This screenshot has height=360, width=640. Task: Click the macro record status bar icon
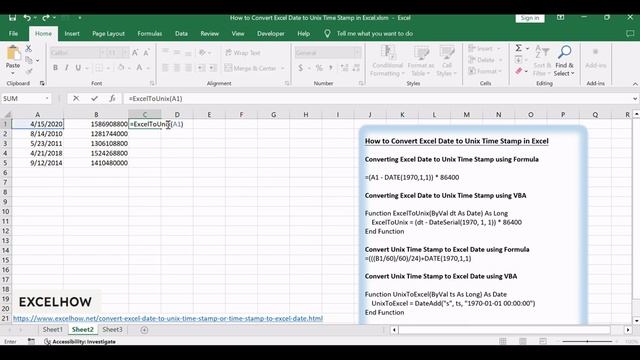tap(31, 341)
